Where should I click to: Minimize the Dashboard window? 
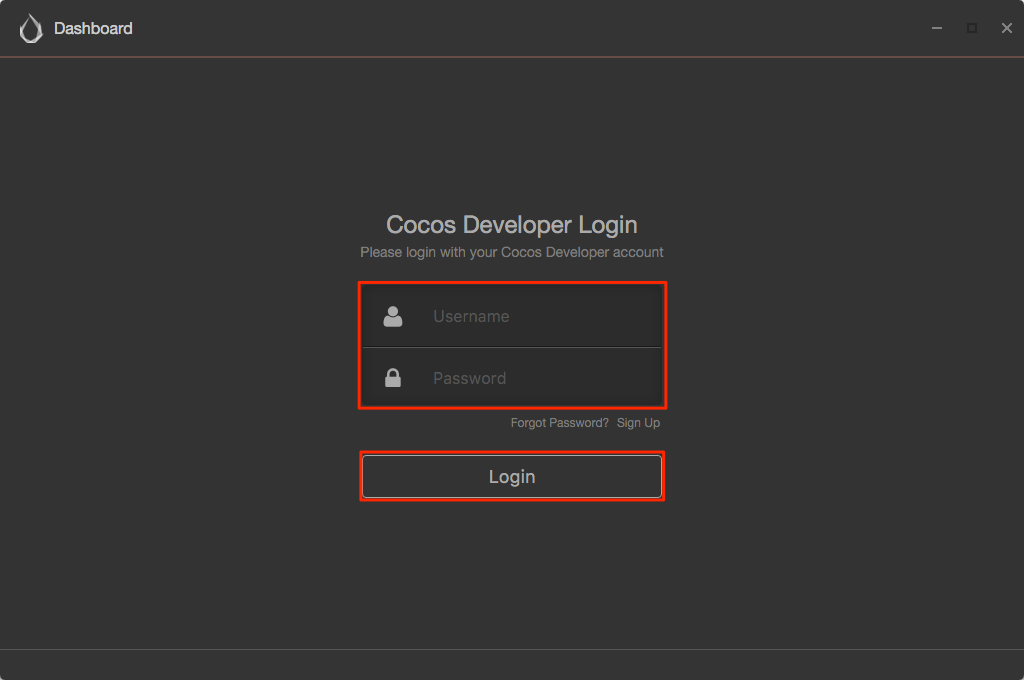[936, 28]
